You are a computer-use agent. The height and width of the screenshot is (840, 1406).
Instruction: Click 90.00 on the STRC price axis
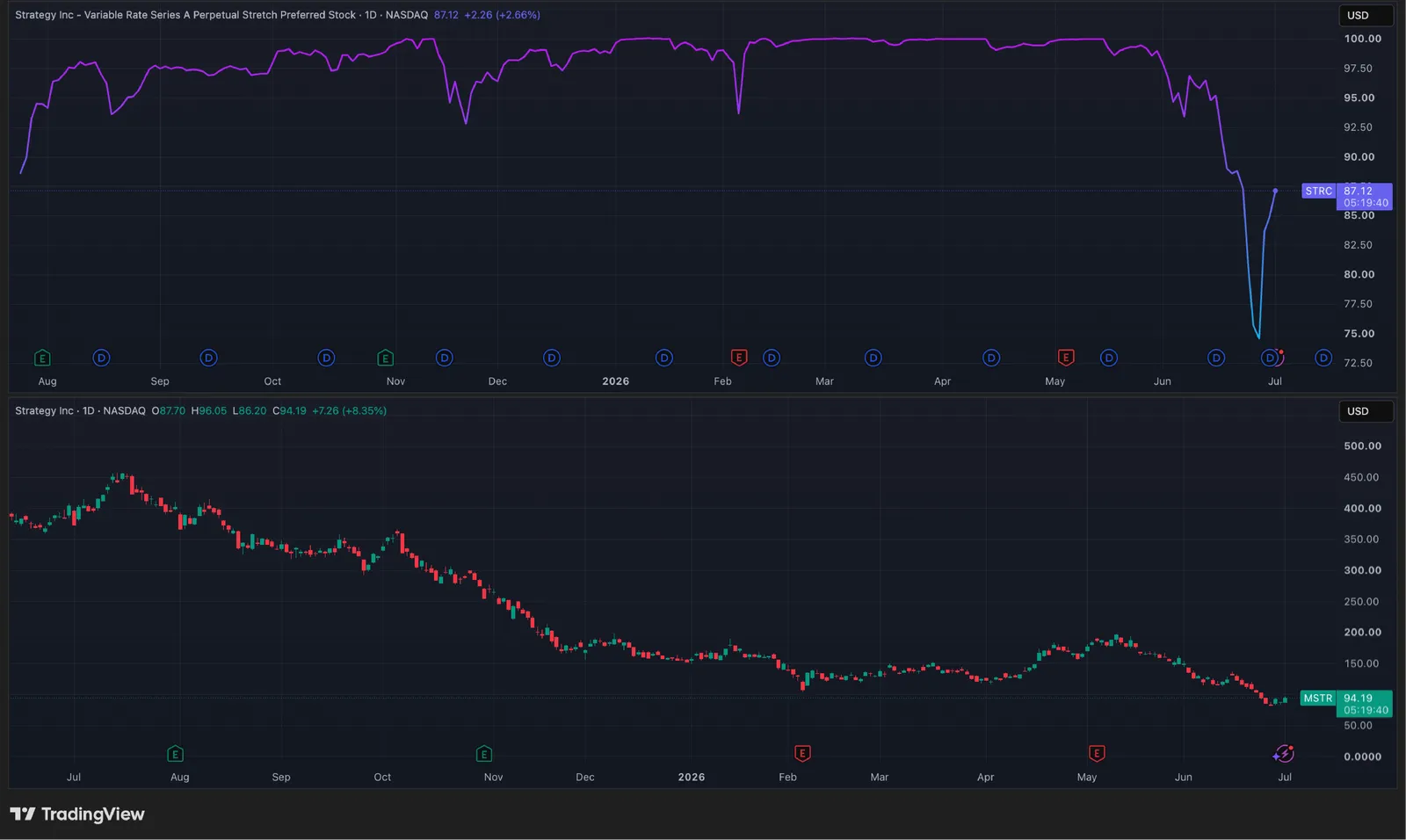pyautogui.click(x=1359, y=157)
